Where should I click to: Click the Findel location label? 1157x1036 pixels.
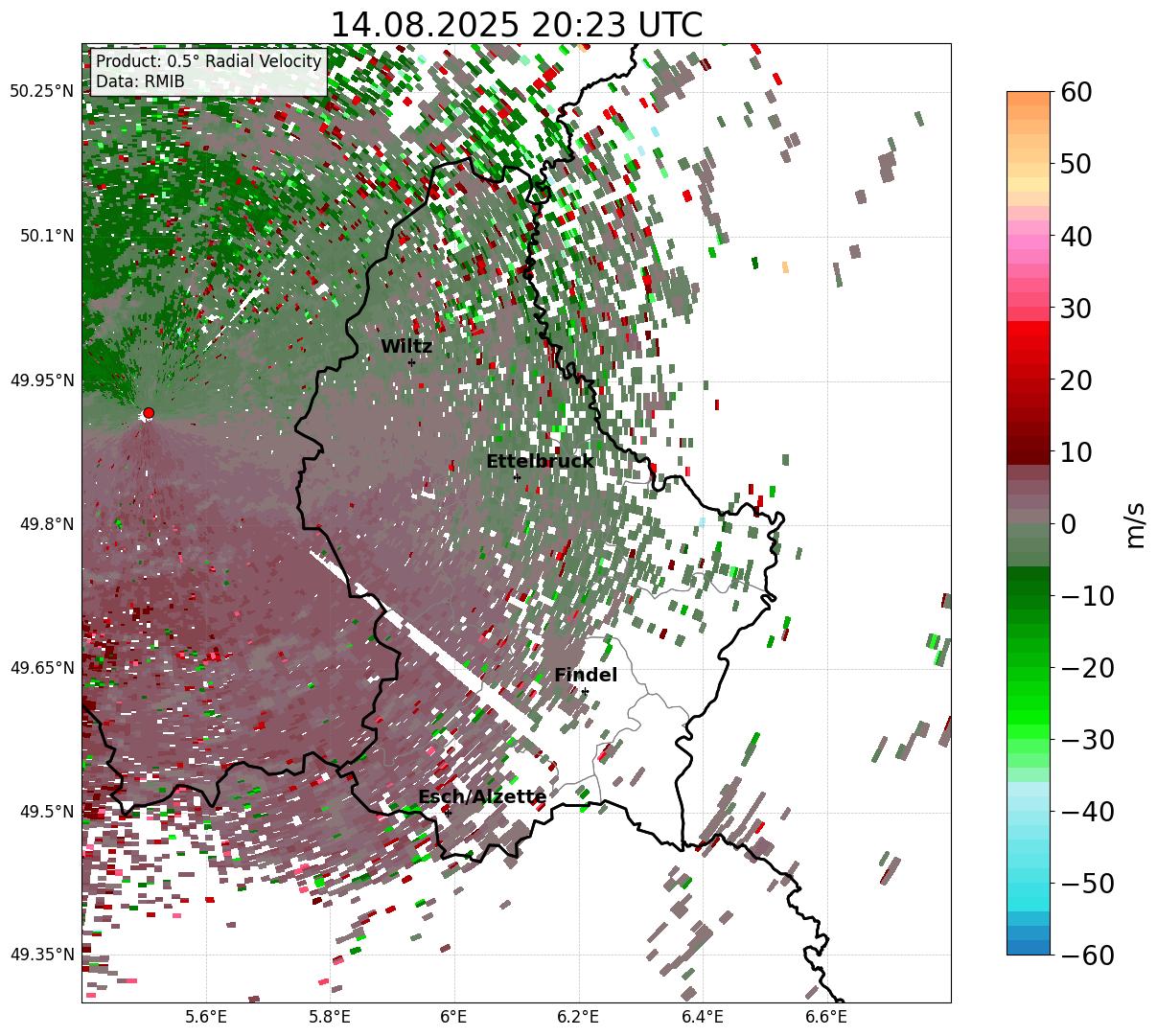[586, 676]
